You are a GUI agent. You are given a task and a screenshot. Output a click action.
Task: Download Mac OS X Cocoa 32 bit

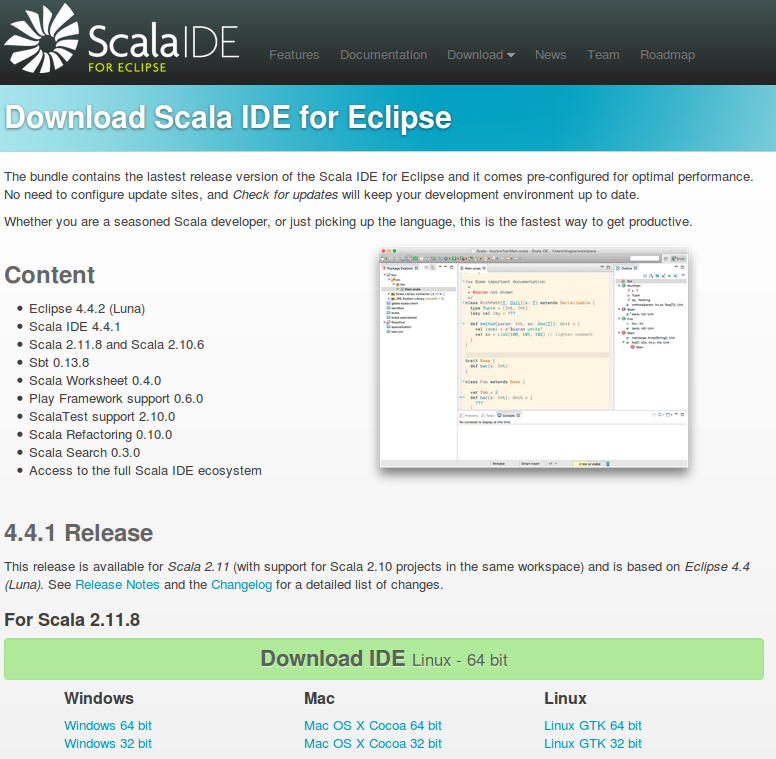click(373, 744)
